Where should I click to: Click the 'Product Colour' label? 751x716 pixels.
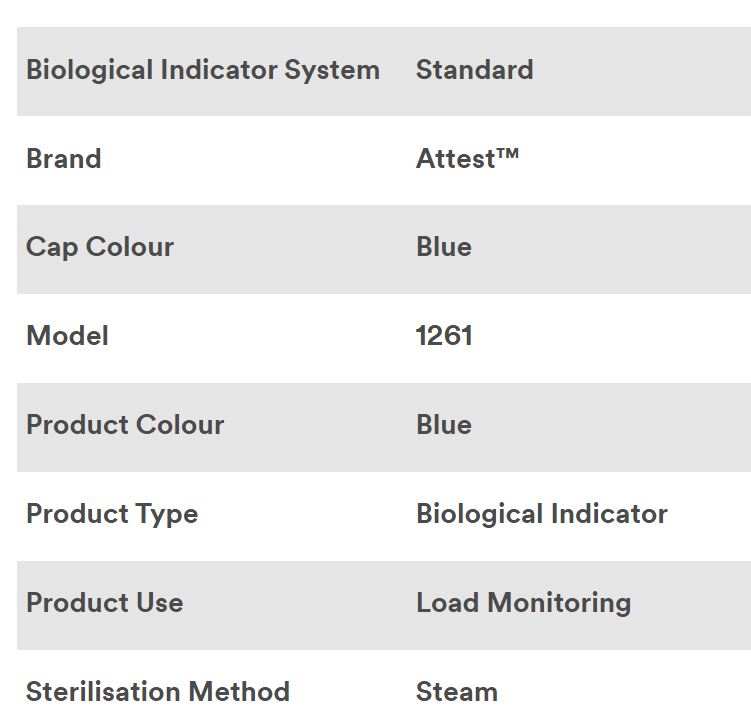(125, 424)
